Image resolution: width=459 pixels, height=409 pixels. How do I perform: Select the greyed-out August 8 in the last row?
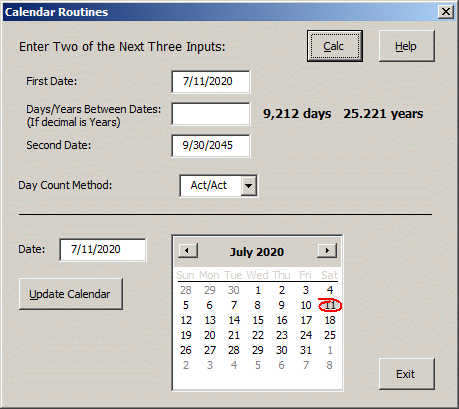pyautogui.click(x=330, y=365)
